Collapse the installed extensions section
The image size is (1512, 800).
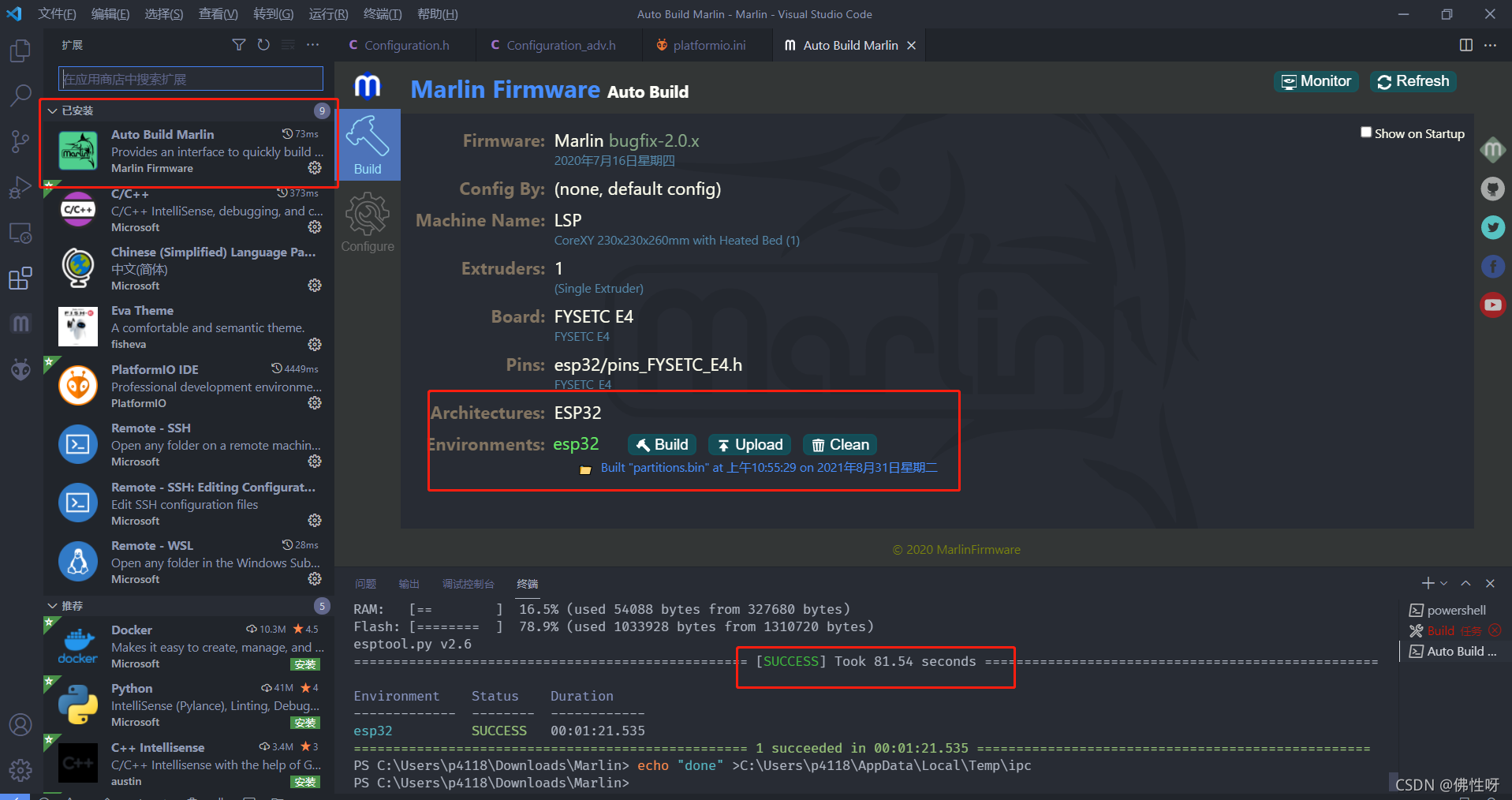pos(52,110)
